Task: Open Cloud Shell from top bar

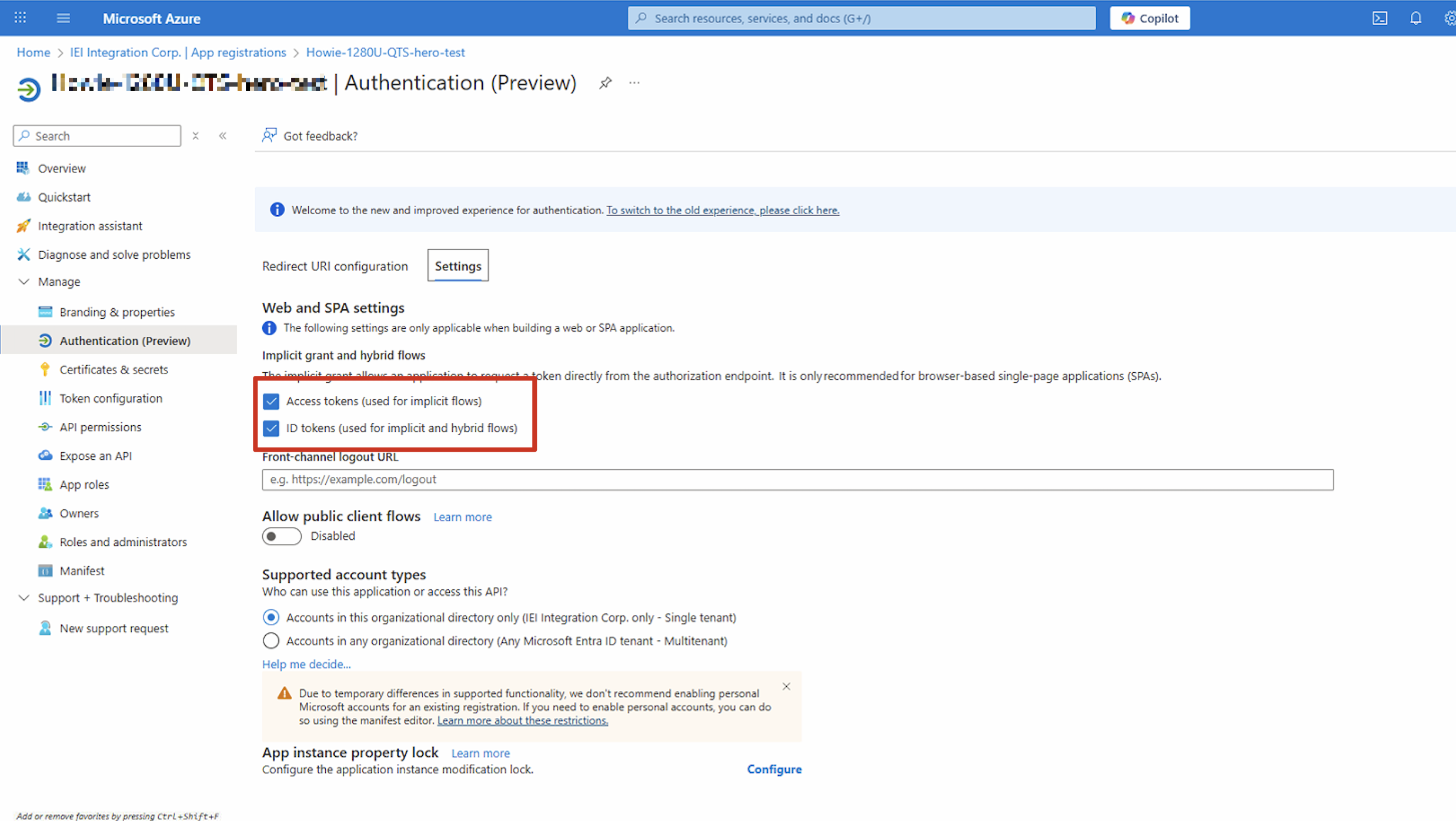Action: [1380, 18]
